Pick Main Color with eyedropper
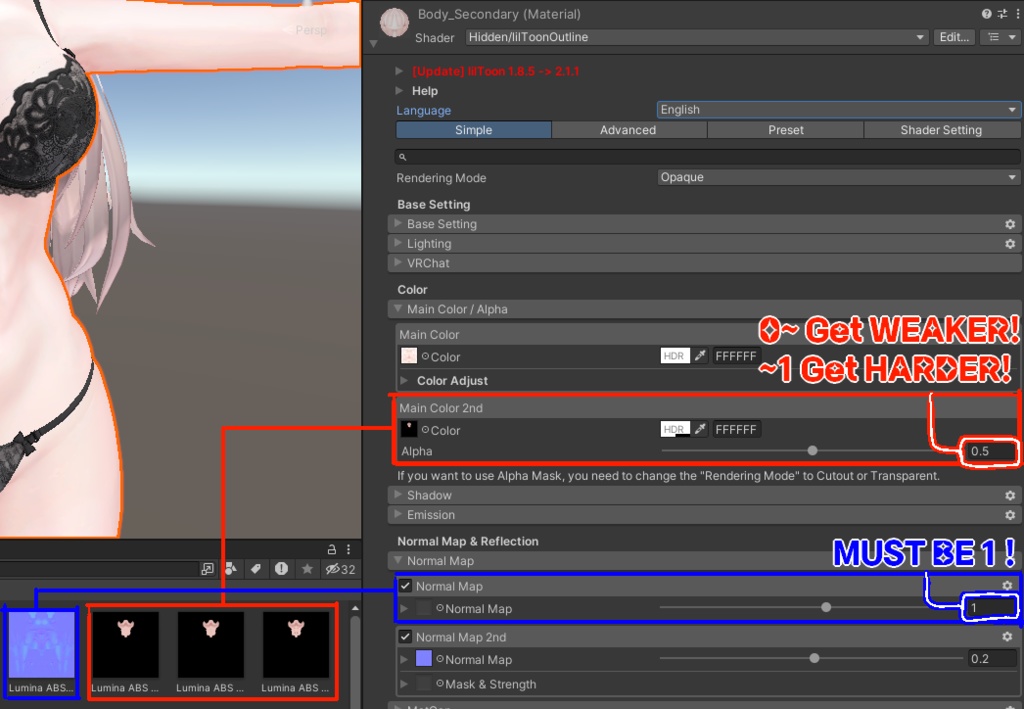 pos(700,356)
